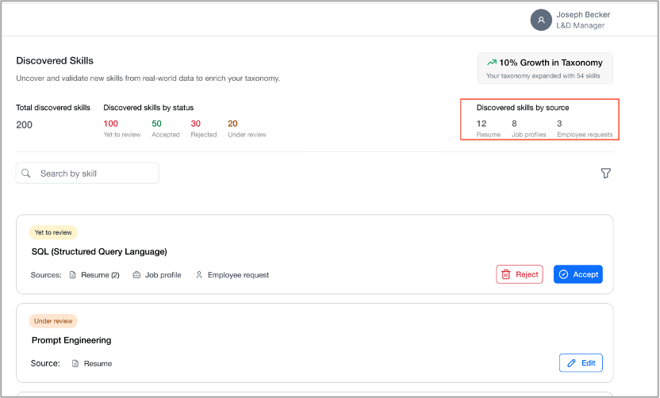Click the green growth trend arrow icon
This screenshot has width=660, height=398.
[x=492, y=62]
